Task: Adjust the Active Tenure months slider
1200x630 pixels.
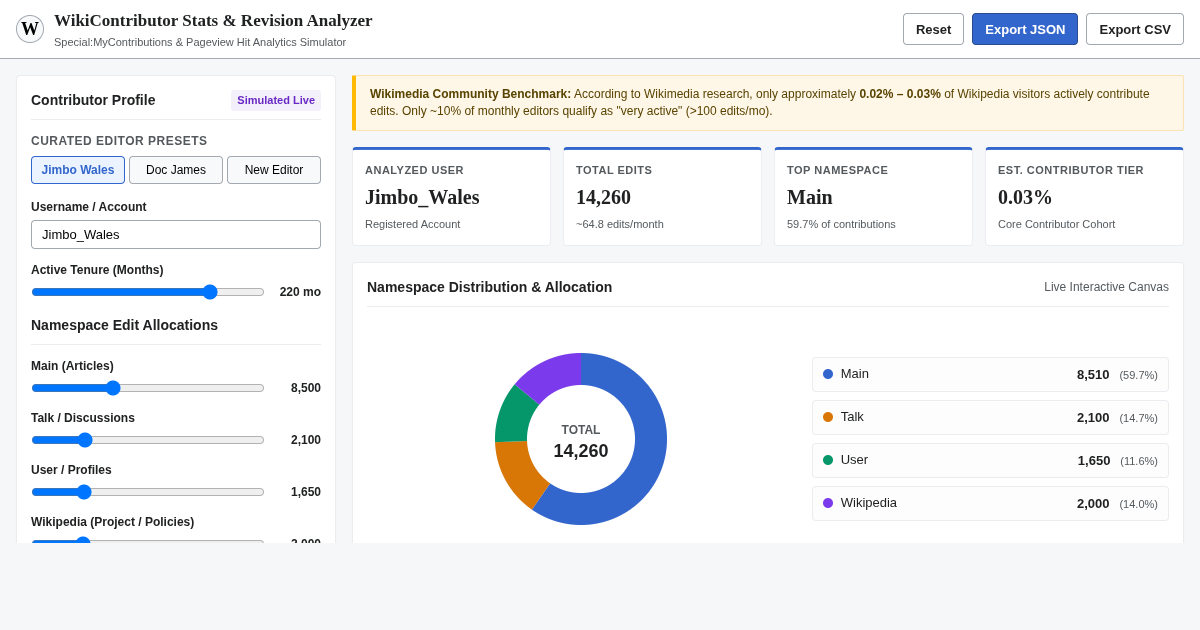Action: [x=148, y=292]
